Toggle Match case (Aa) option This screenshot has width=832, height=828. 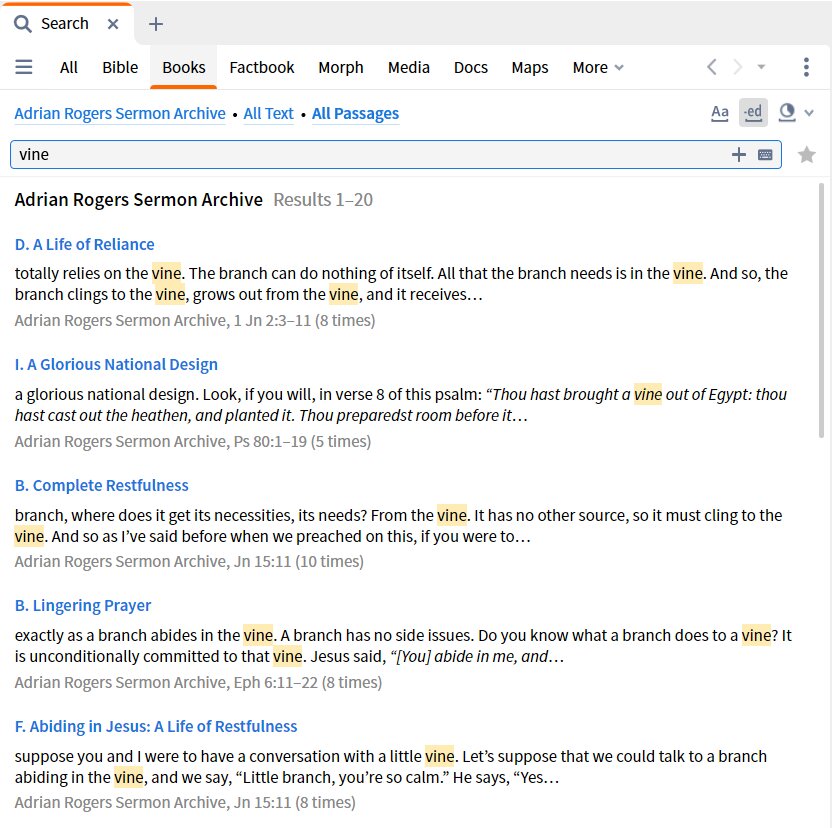point(720,113)
